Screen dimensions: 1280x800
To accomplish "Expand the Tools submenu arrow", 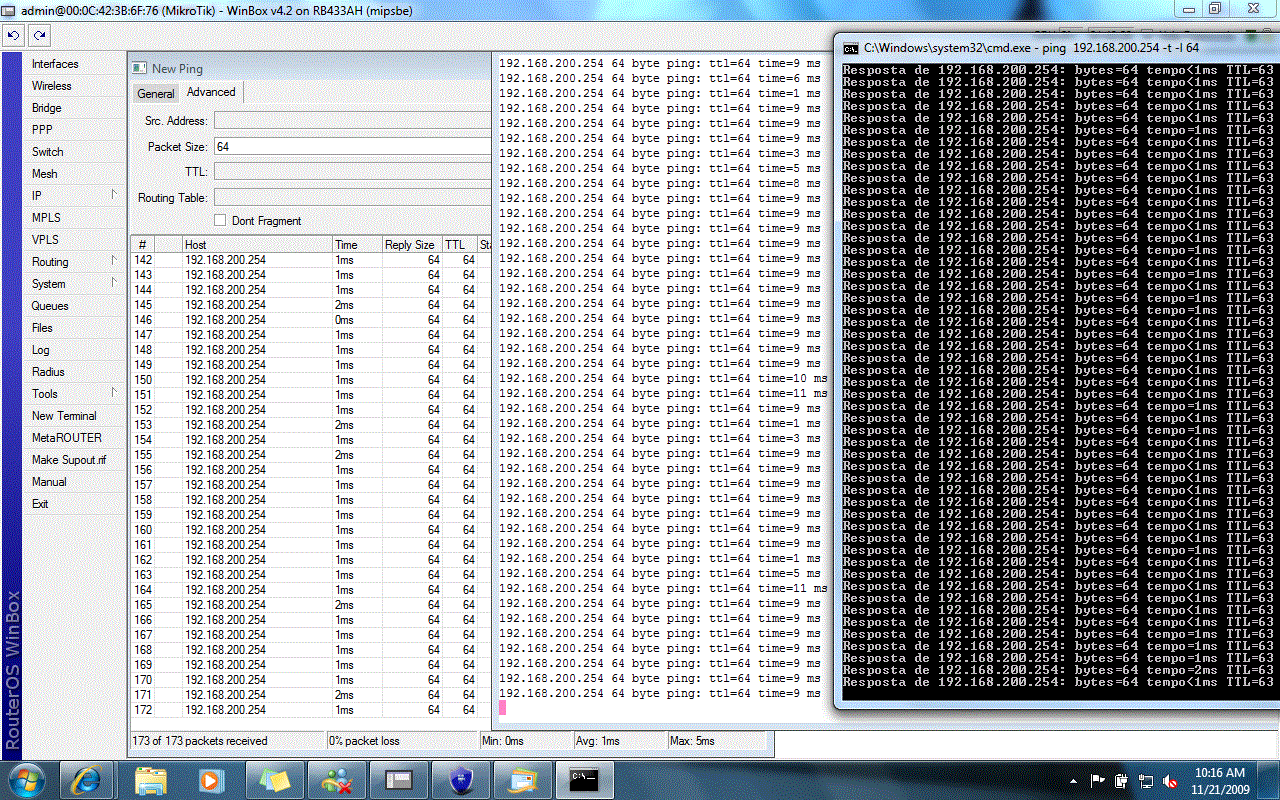I will [x=113, y=393].
